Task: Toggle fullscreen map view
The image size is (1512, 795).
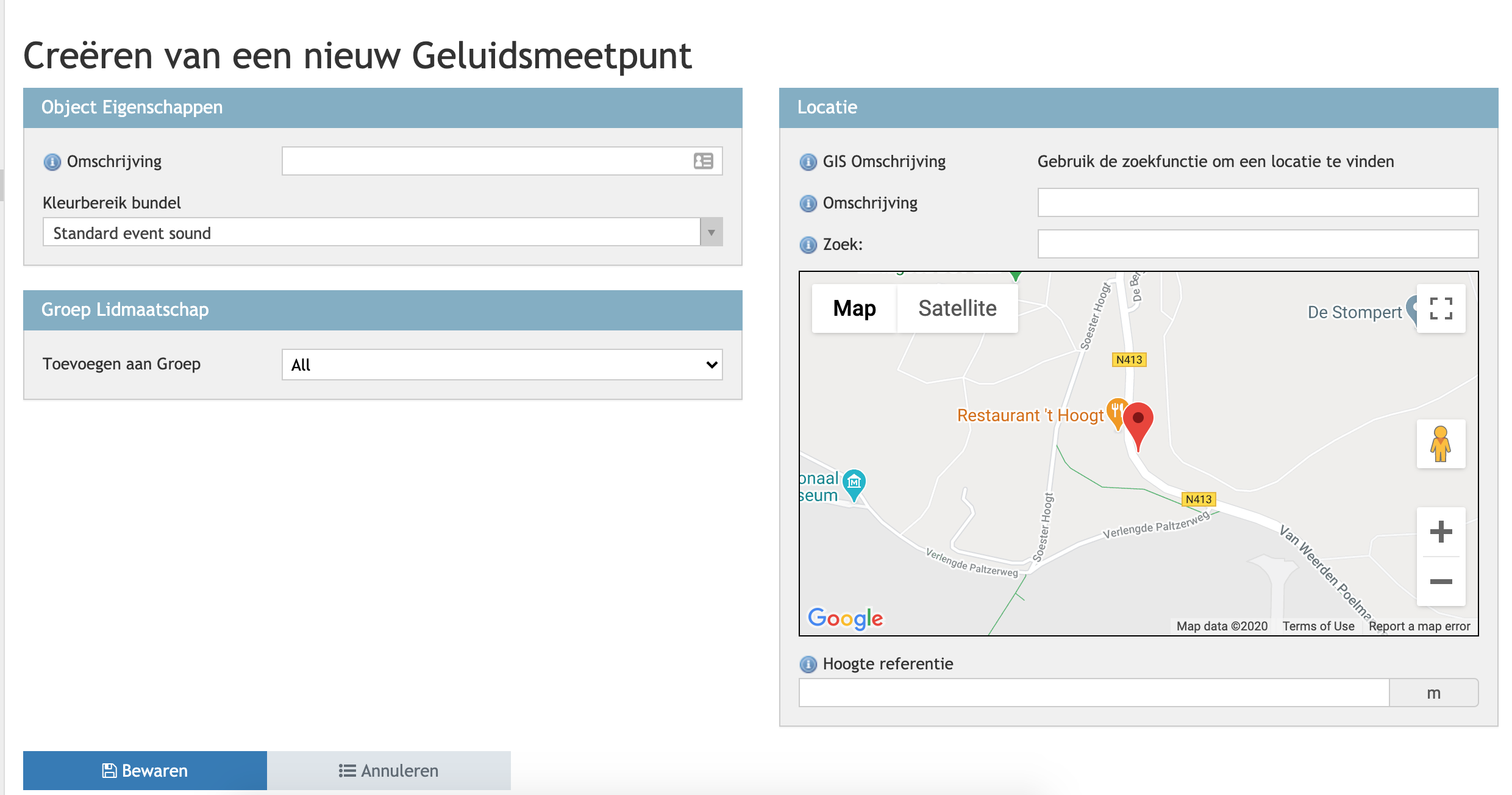Action: click(1441, 308)
